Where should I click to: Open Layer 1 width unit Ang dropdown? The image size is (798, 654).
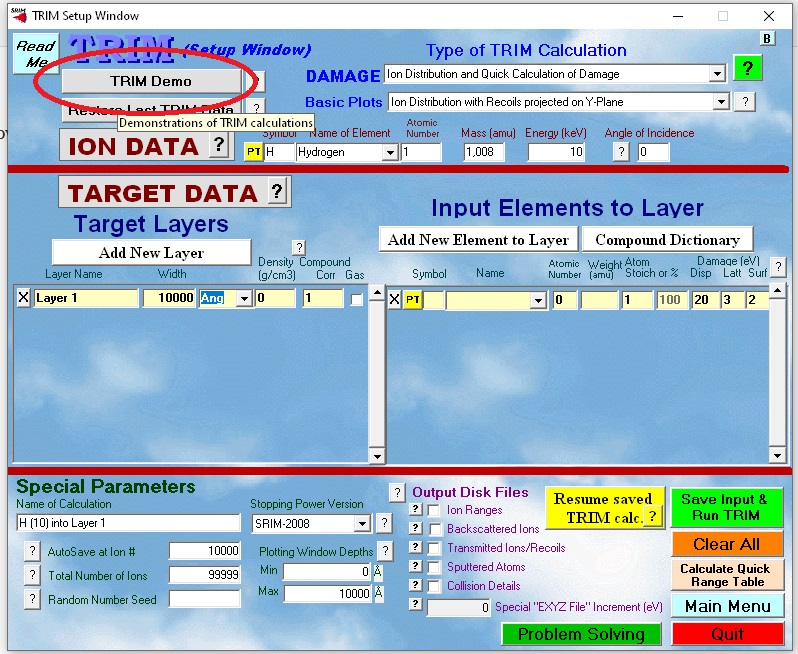click(245, 298)
